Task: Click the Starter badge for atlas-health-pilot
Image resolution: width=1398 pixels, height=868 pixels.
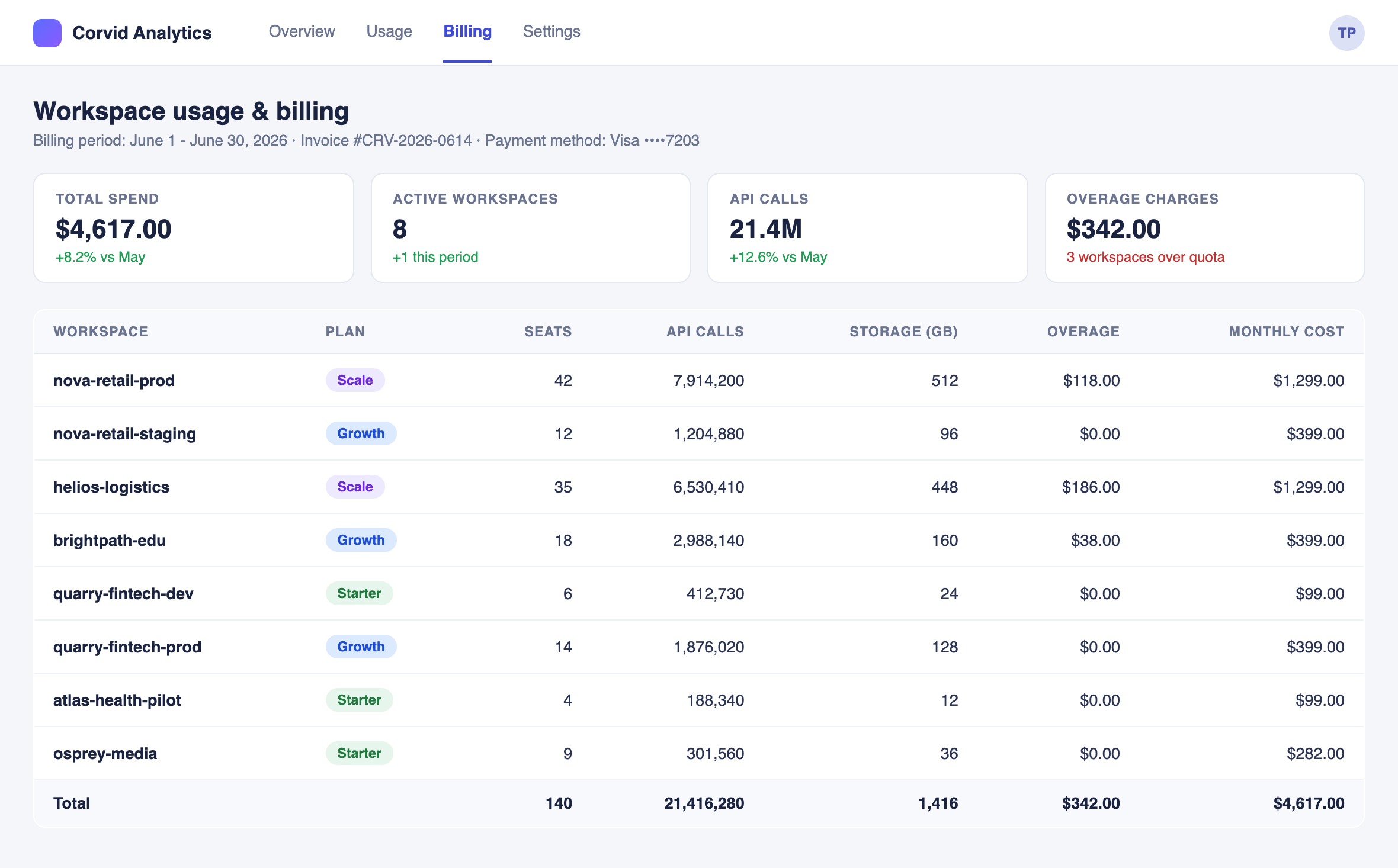Action: (359, 700)
